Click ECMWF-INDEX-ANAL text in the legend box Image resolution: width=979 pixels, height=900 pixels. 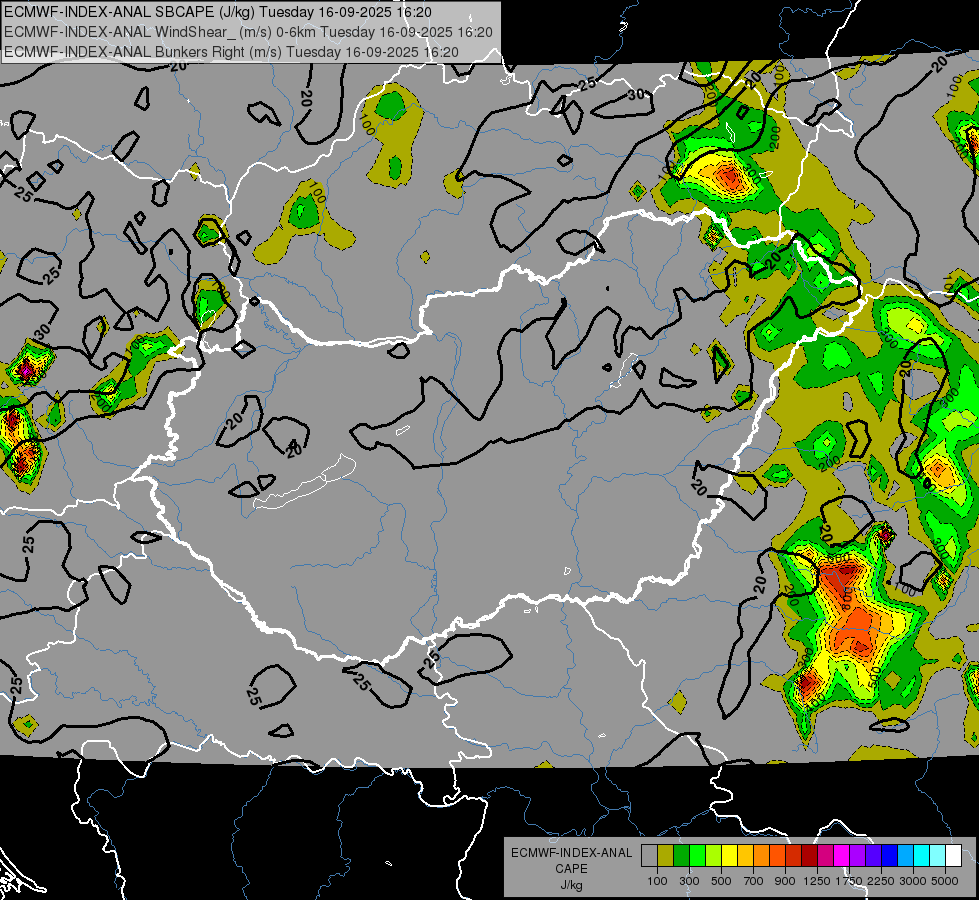(572, 853)
